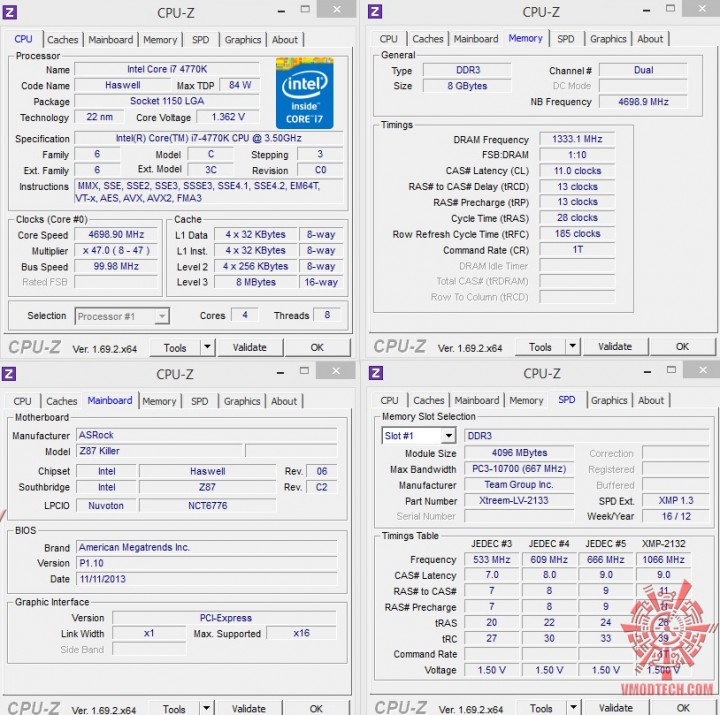Click the ASRock manufacturer field

coord(206,435)
